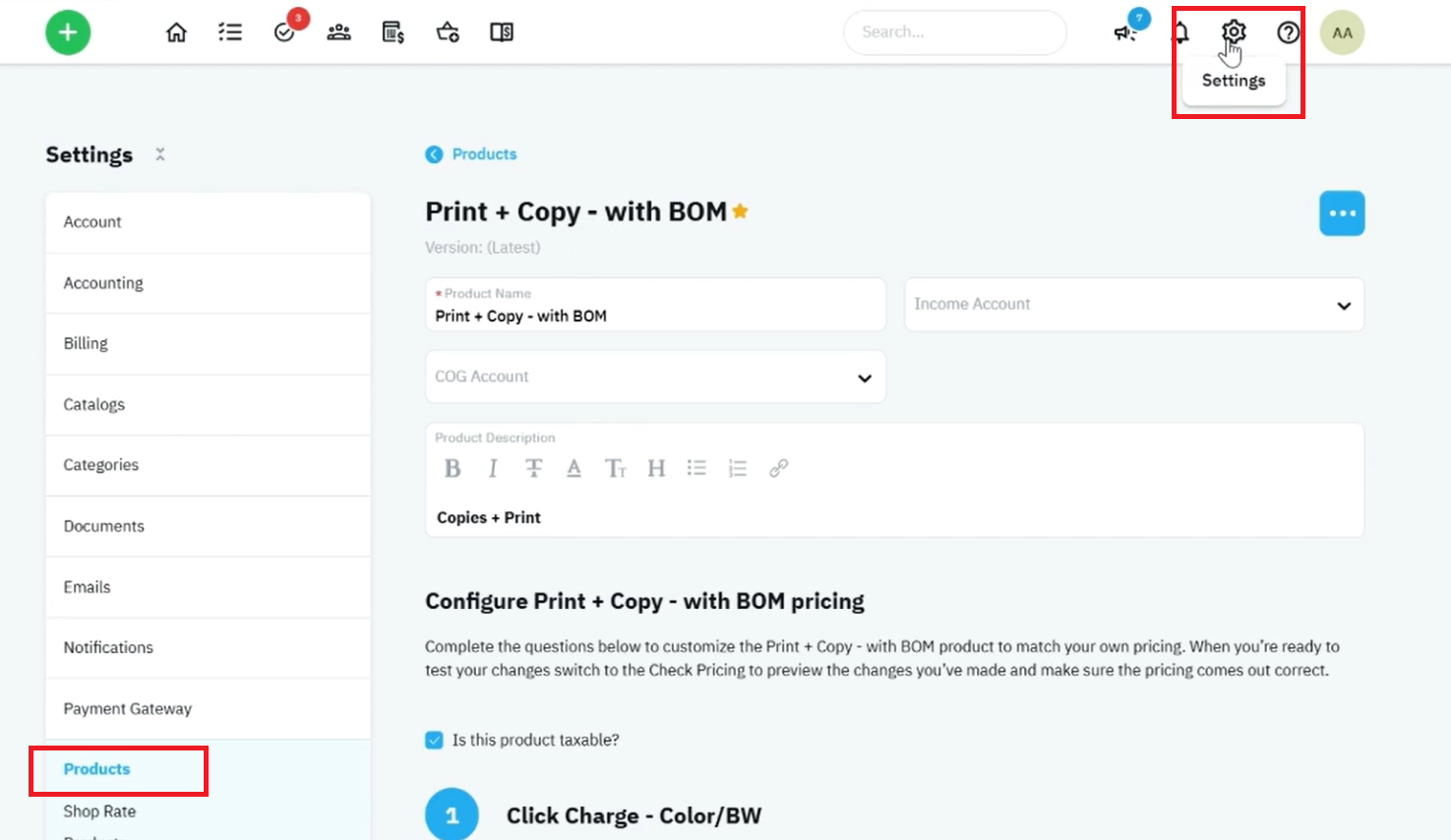This screenshot has width=1451, height=840.
Task: Select Notifications in Settings menu
Action: pos(208,648)
